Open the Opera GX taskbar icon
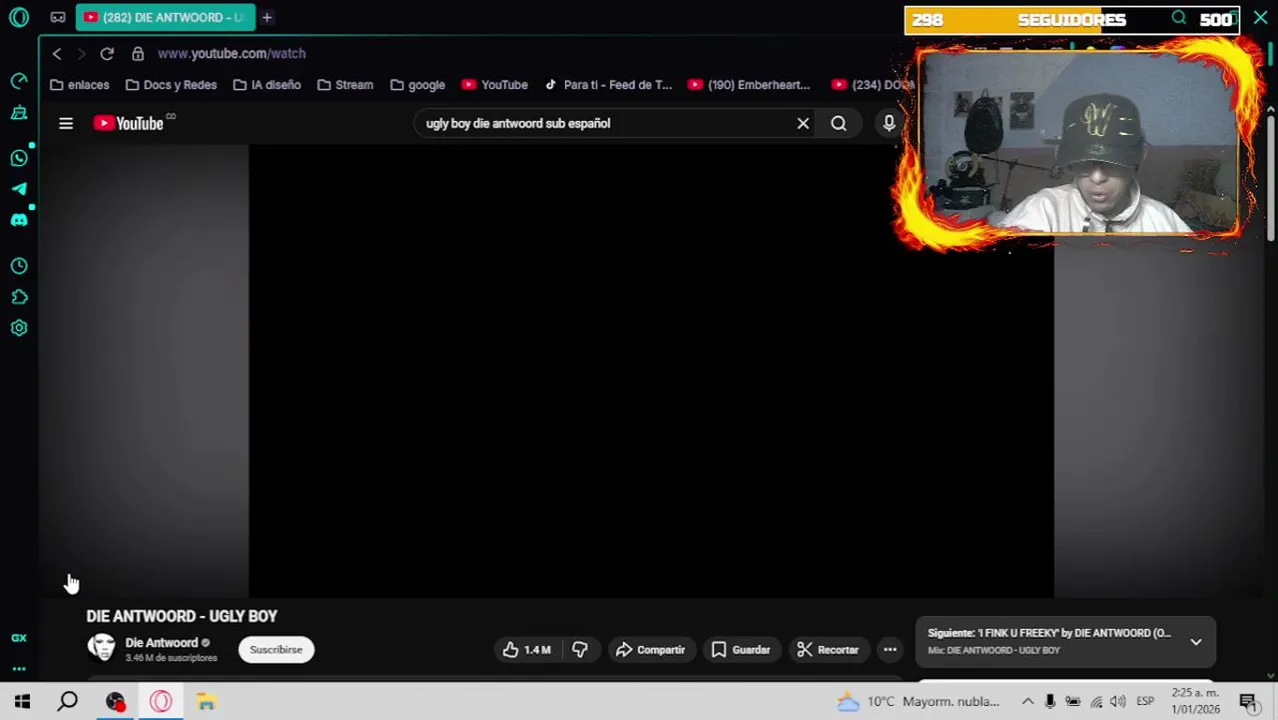This screenshot has height=720, width=1278. point(161,702)
